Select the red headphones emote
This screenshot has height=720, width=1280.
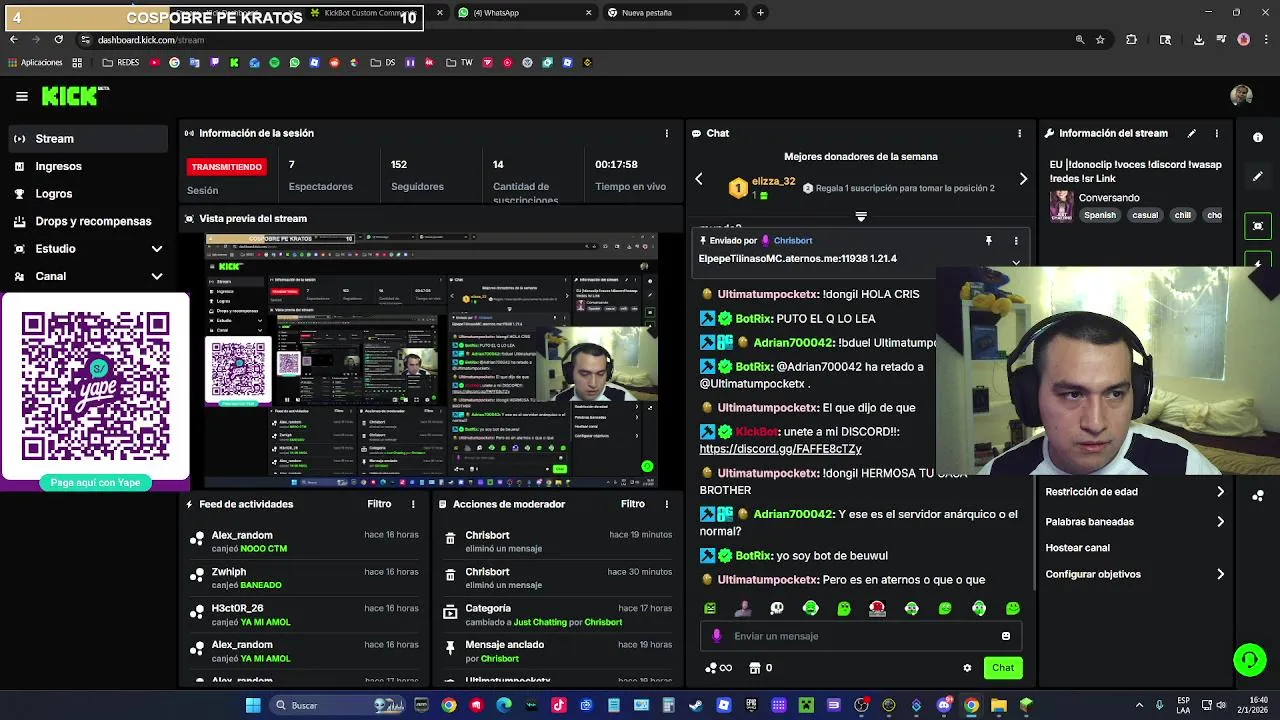click(x=877, y=608)
